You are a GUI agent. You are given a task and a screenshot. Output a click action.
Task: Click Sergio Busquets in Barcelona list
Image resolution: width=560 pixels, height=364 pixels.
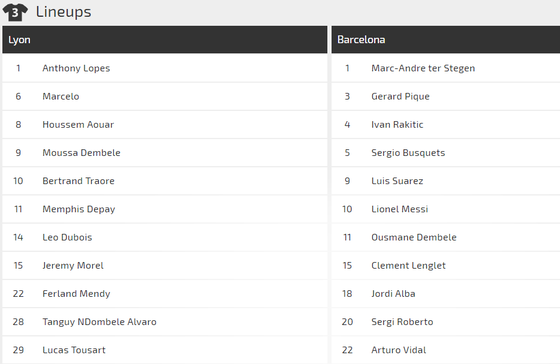pyautogui.click(x=408, y=153)
